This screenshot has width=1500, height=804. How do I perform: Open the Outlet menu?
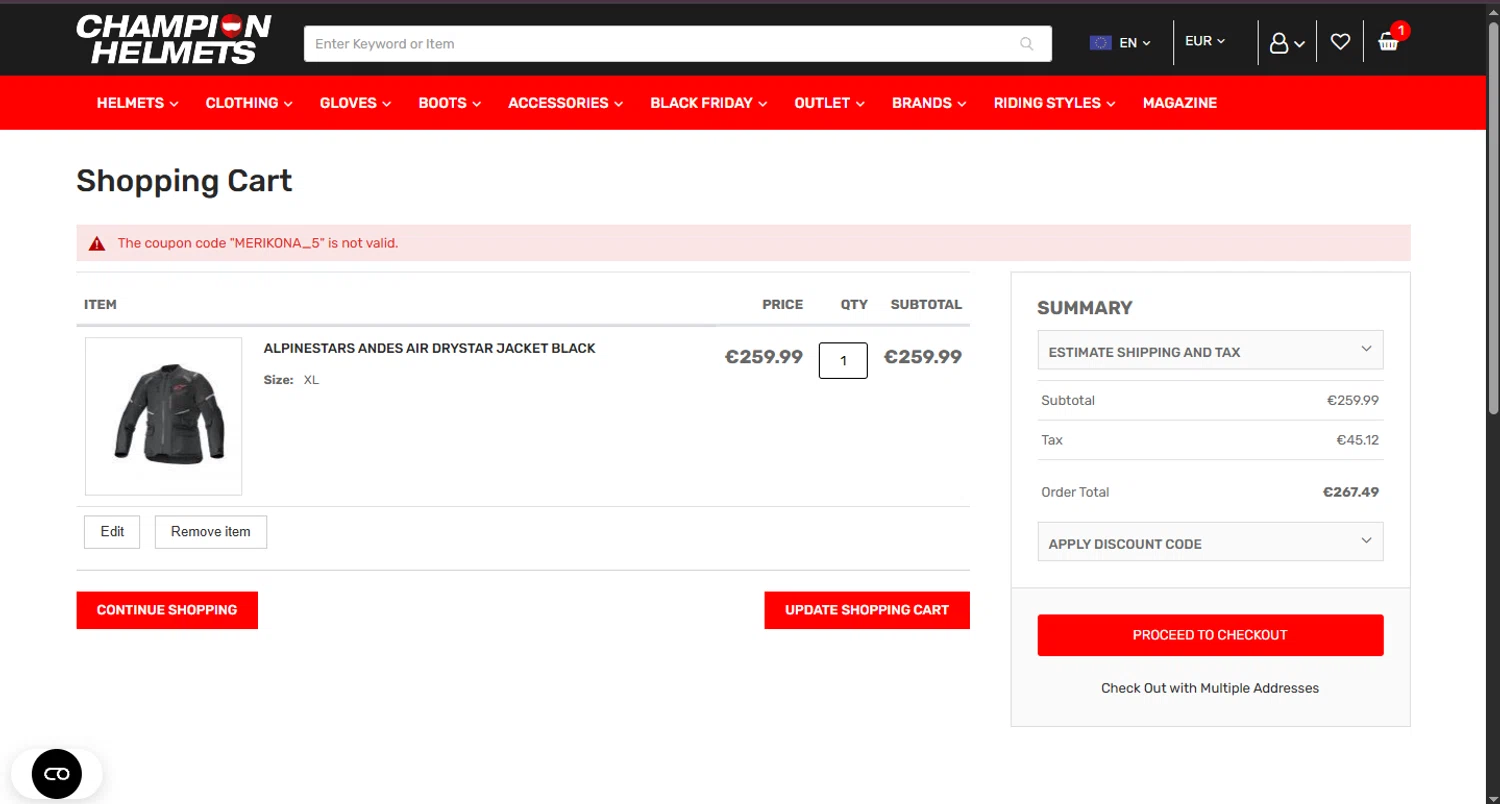click(x=829, y=103)
